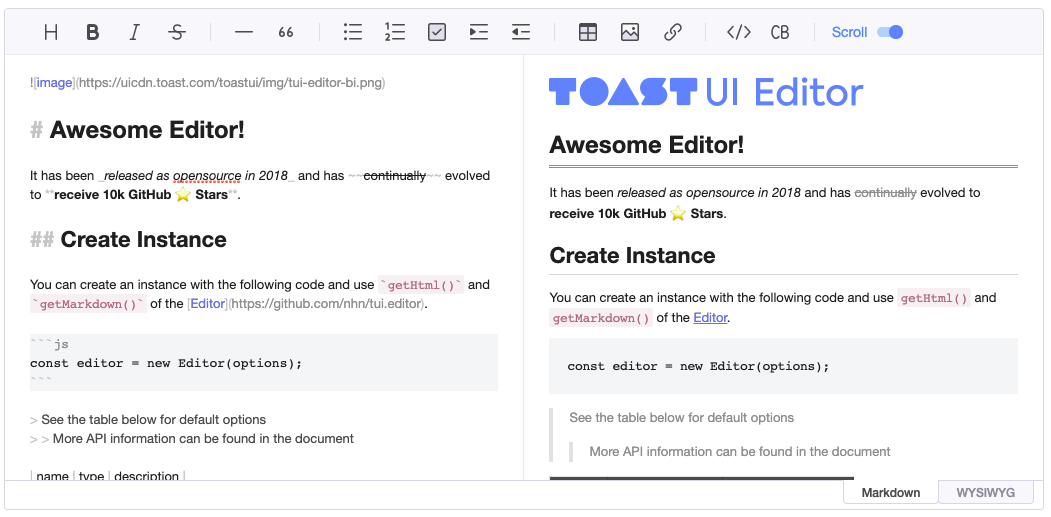Insert an image
1051x517 pixels.
[630, 32]
